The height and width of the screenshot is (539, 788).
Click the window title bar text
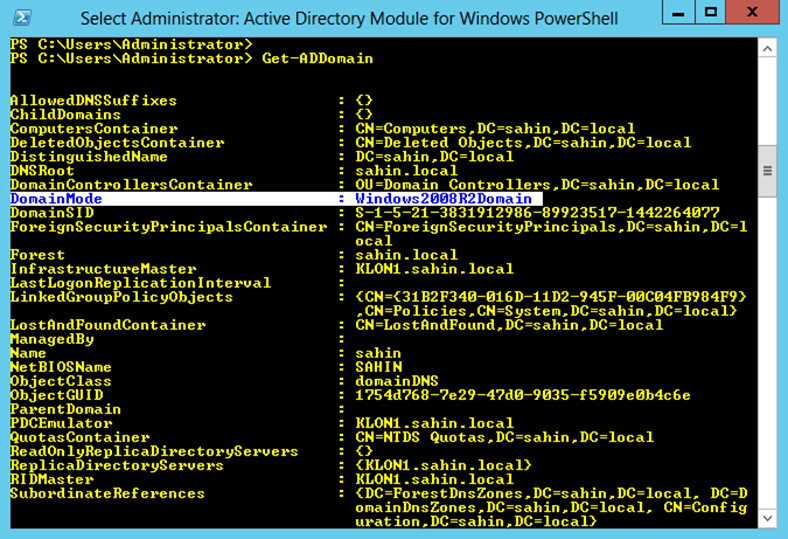point(349,19)
